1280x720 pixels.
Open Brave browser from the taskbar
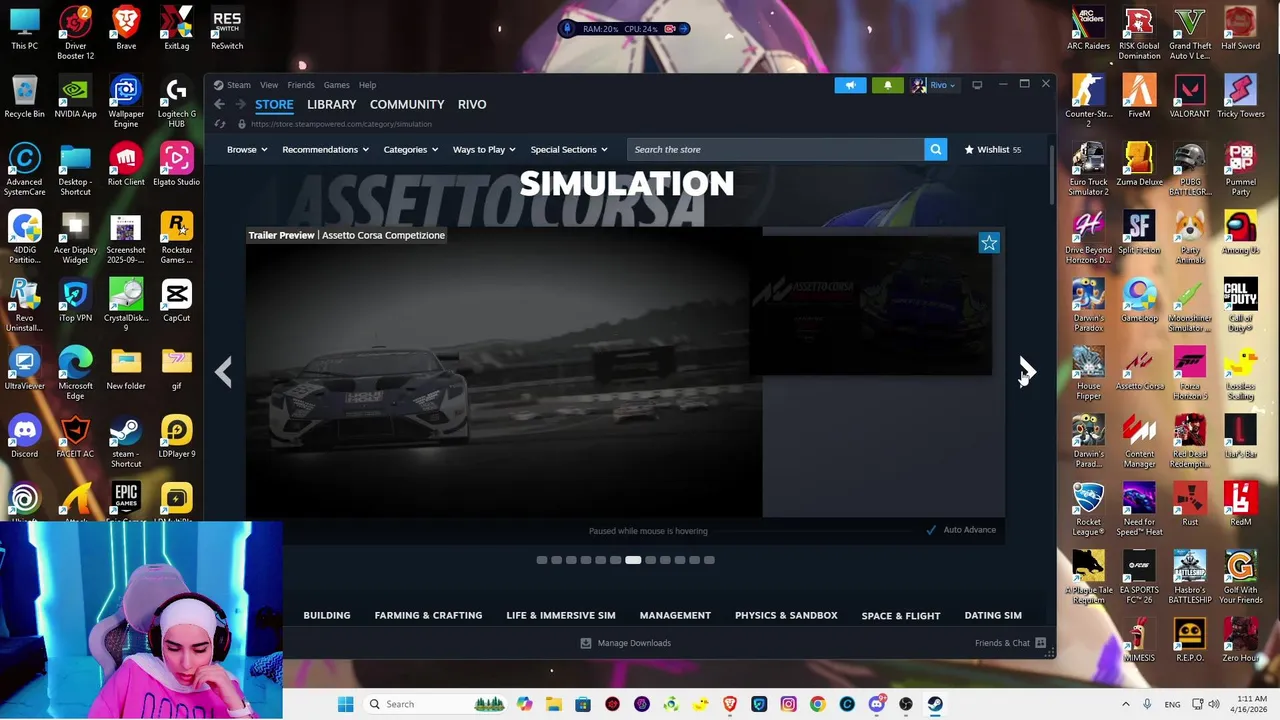click(730, 704)
